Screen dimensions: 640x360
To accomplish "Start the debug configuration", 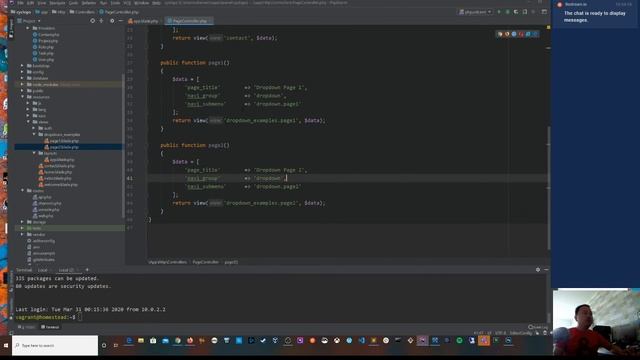I will (507, 12).
